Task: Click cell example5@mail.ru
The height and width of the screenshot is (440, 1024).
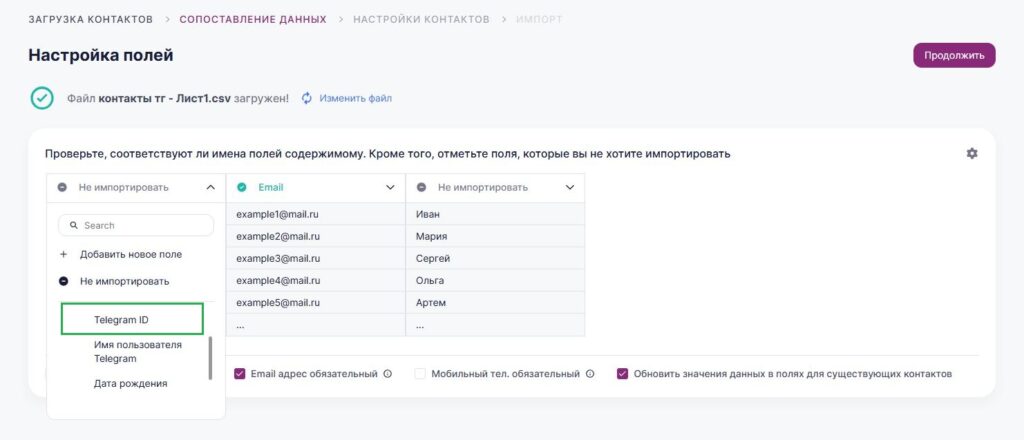Action: [x=315, y=302]
